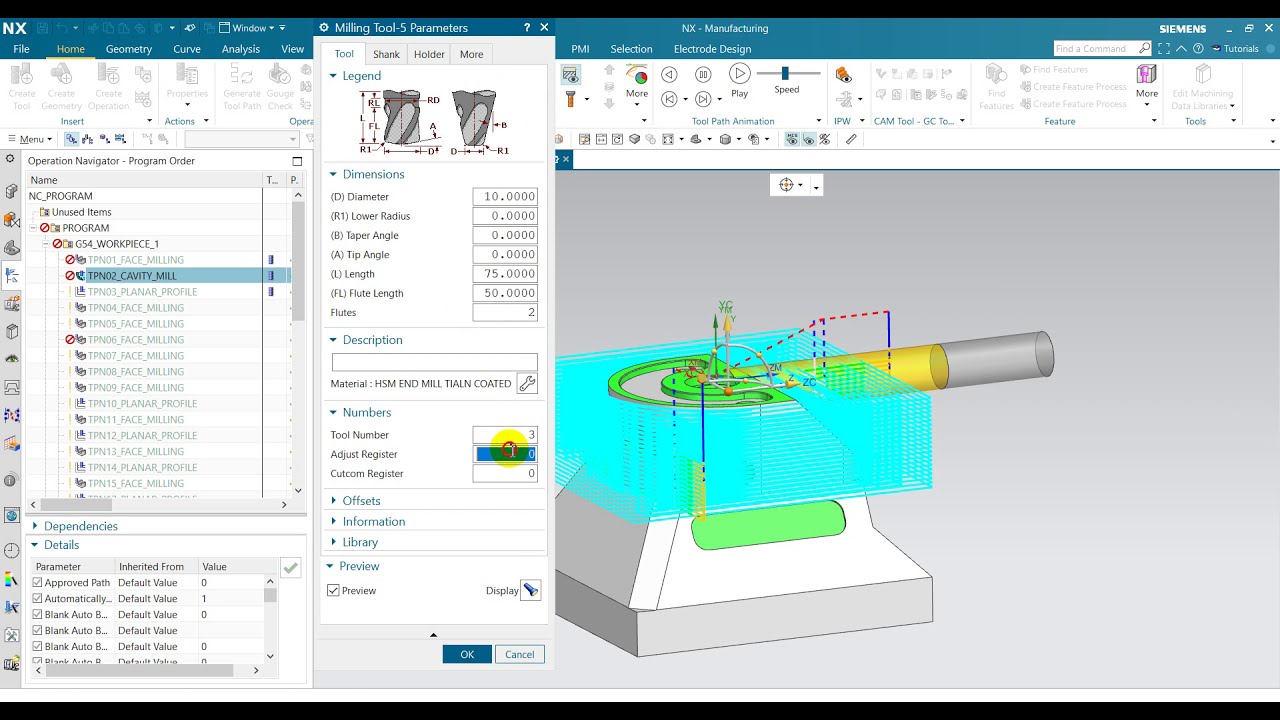The width and height of the screenshot is (1280, 720).
Task: Switch to the Holder tab
Action: 429,54
